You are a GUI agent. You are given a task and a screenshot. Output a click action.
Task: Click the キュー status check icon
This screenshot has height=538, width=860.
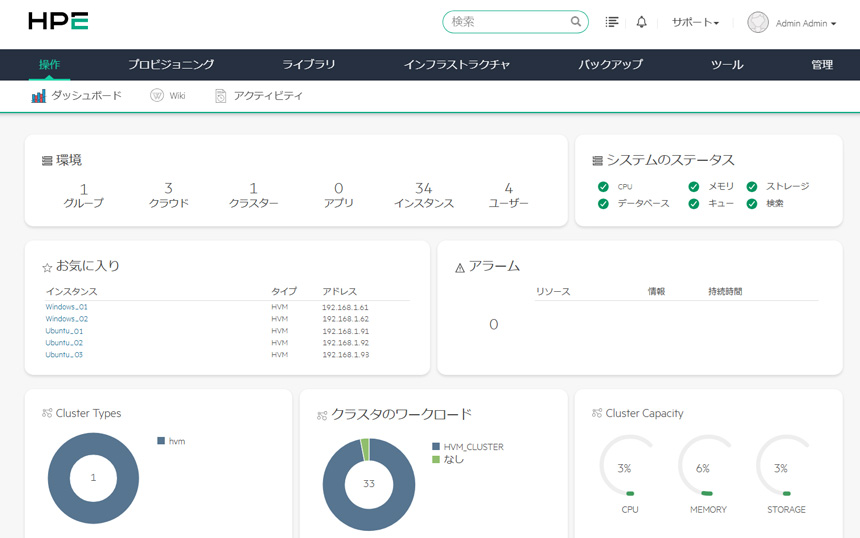[694, 204]
